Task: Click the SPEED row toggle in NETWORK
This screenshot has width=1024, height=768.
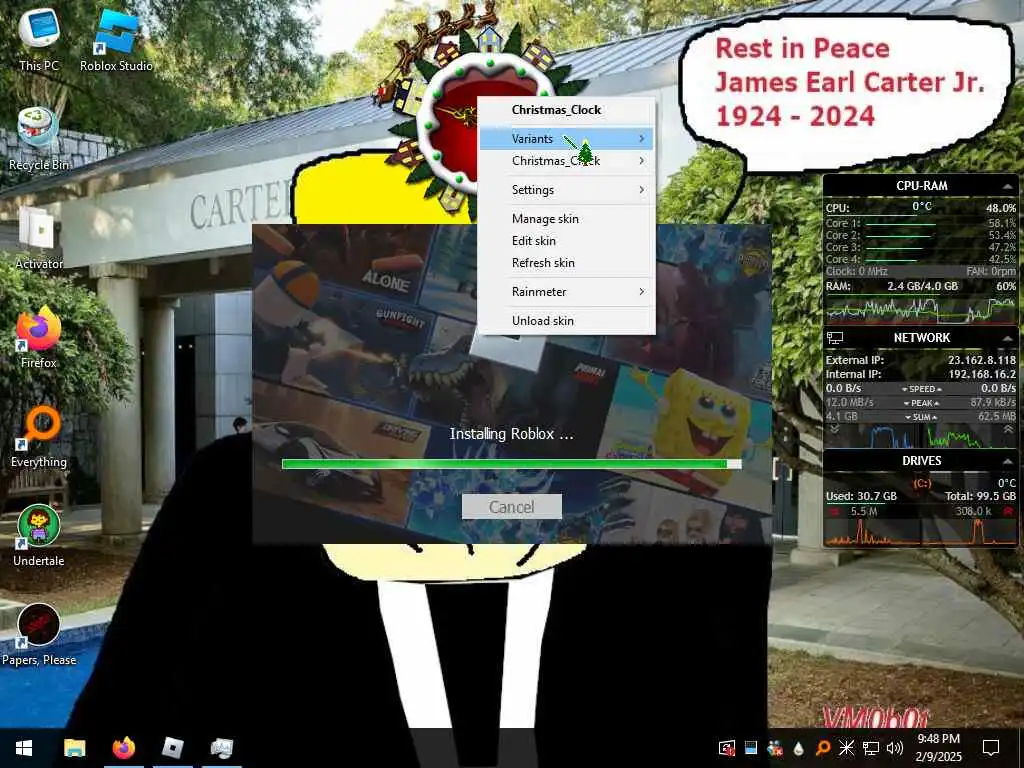Action: pos(921,389)
